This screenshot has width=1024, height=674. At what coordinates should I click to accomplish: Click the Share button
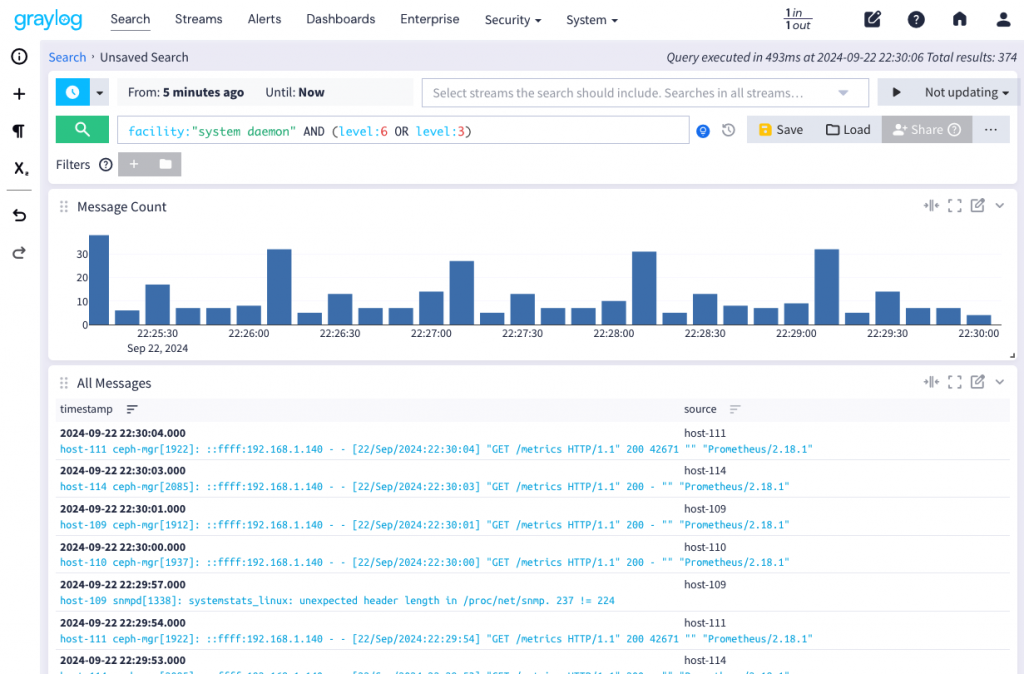(927, 129)
